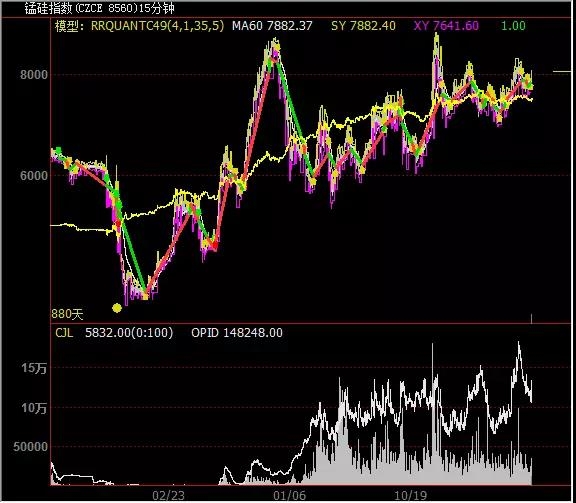This screenshot has width=576, height=503.
Task: Select the 锰硅指数 chart title
Action: coord(100,8)
